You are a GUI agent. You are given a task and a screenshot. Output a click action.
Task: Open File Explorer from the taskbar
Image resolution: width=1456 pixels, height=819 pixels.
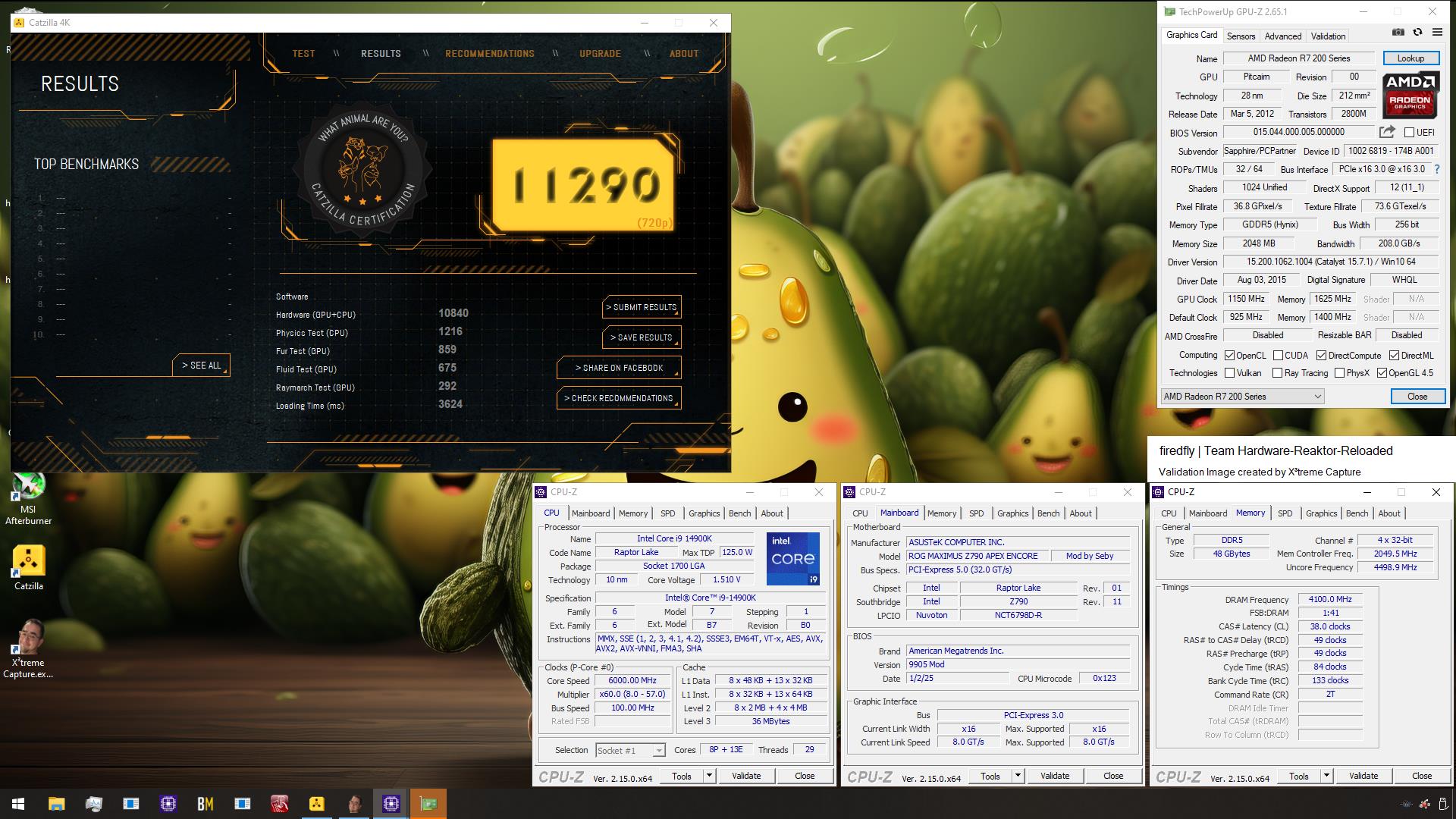[56, 804]
